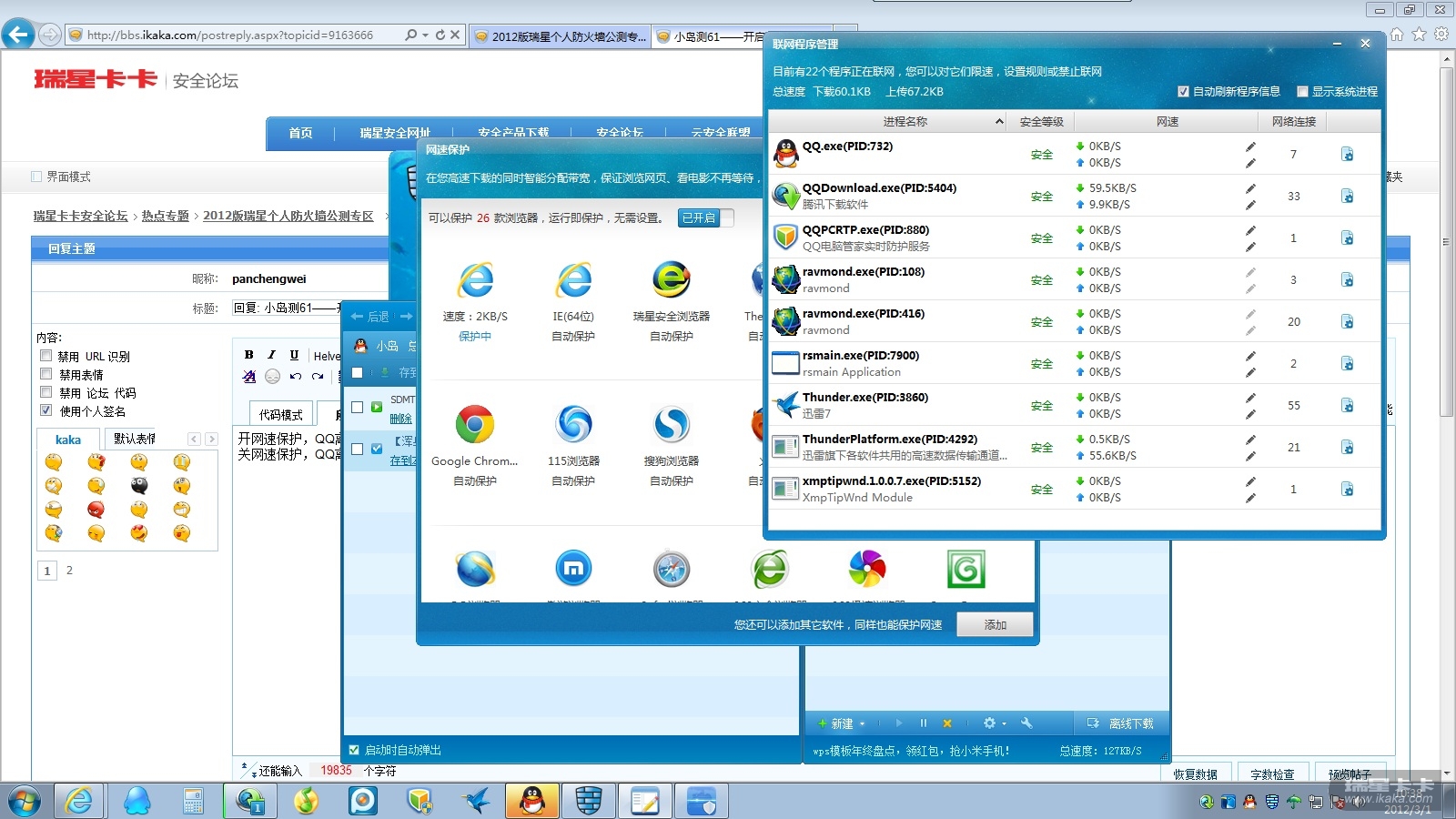Toggle 界面模式 checkbox

(x=36, y=177)
